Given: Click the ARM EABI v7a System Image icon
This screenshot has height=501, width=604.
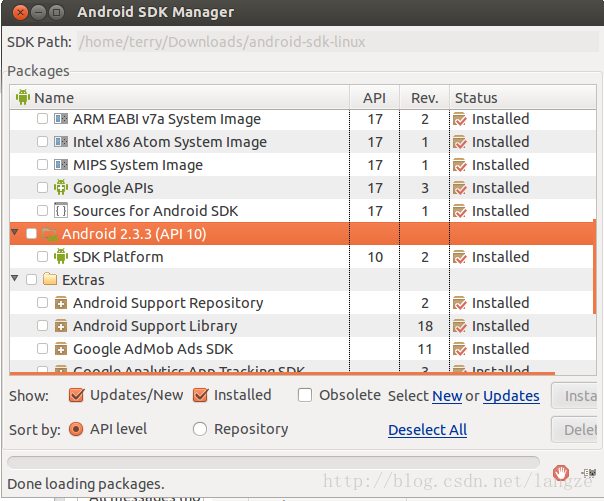Looking at the screenshot, I should (x=61, y=119).
